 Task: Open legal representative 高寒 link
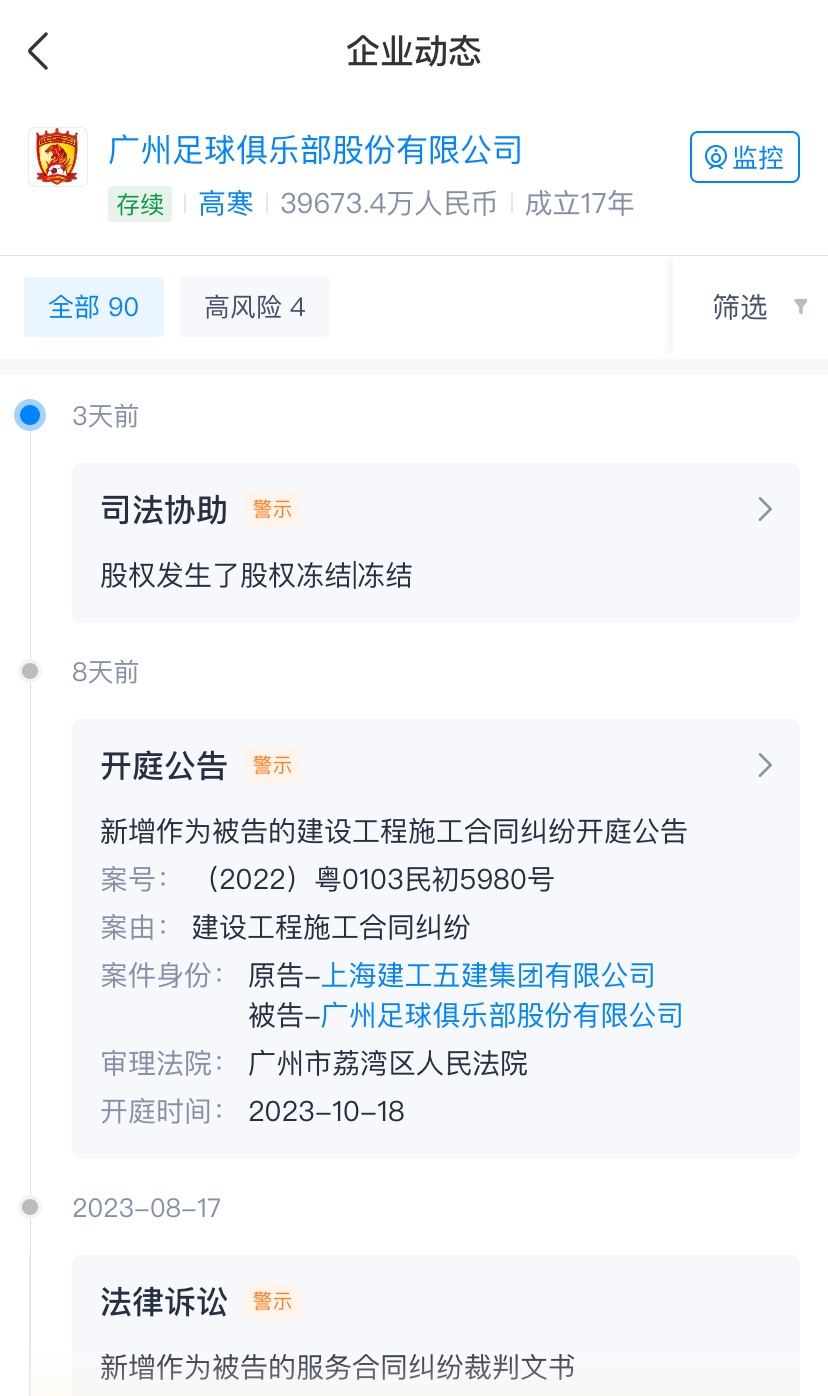(225, 204)
